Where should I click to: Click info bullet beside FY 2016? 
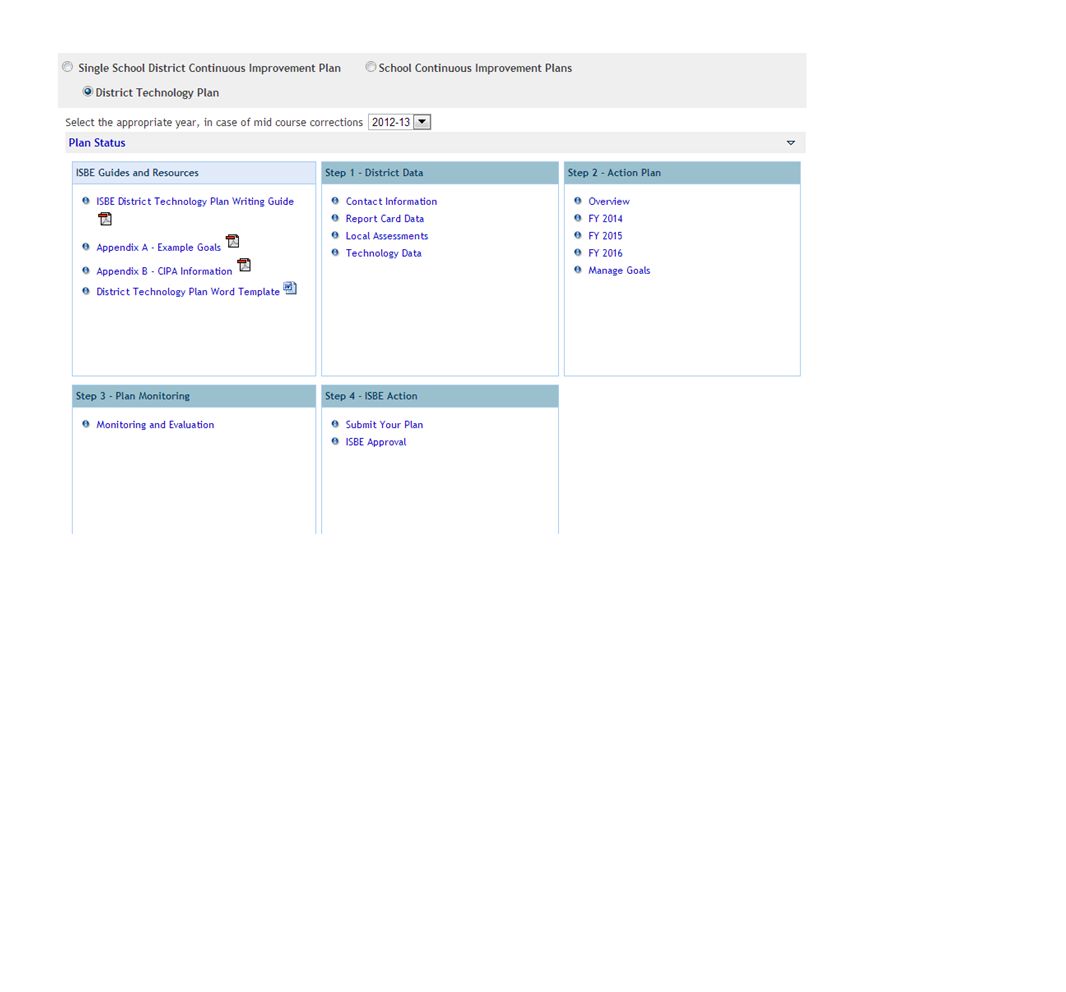[x=578, y=252]
